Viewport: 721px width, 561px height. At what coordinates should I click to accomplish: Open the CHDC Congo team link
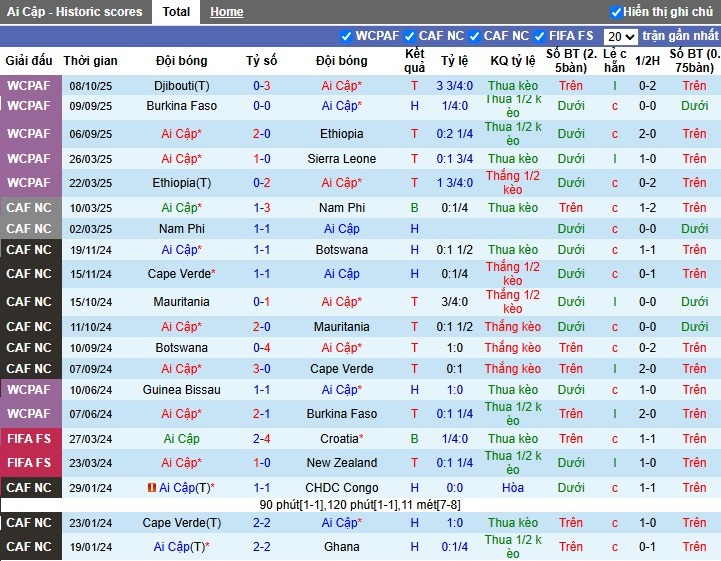(342, 488)
